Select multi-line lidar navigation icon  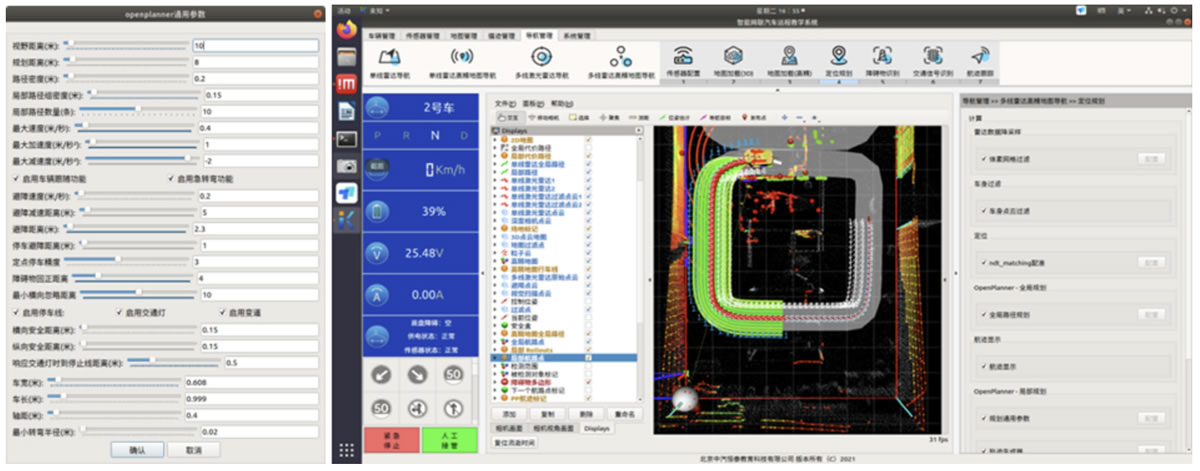[x=541, y=57]
